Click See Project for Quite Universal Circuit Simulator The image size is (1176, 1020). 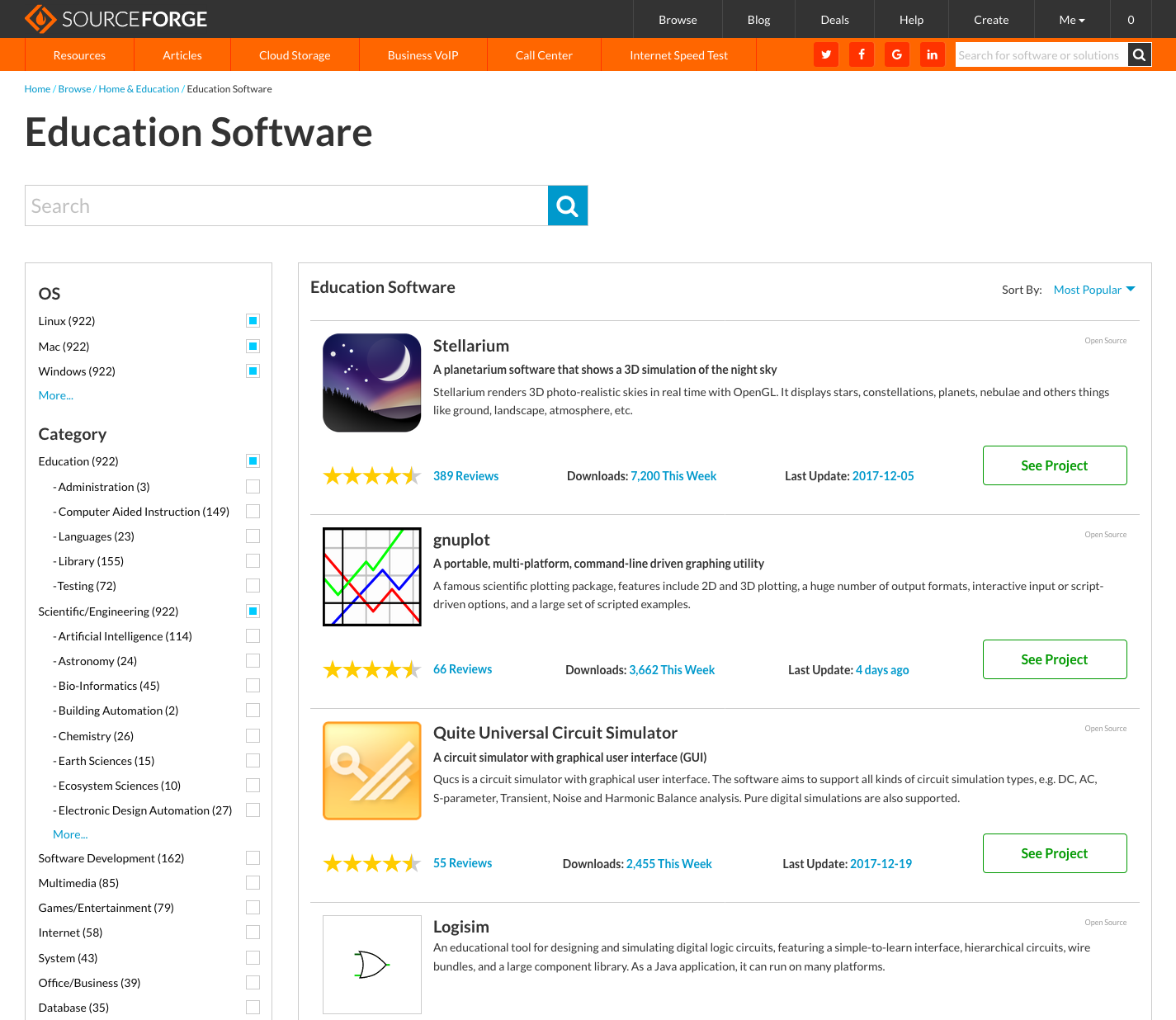[x=1055, y=853]
